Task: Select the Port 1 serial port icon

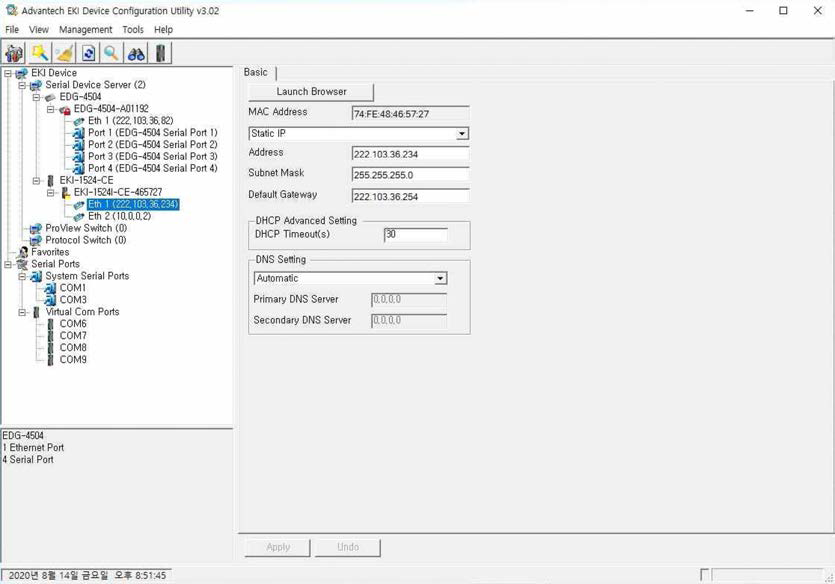Action: (x=79, y=133)
